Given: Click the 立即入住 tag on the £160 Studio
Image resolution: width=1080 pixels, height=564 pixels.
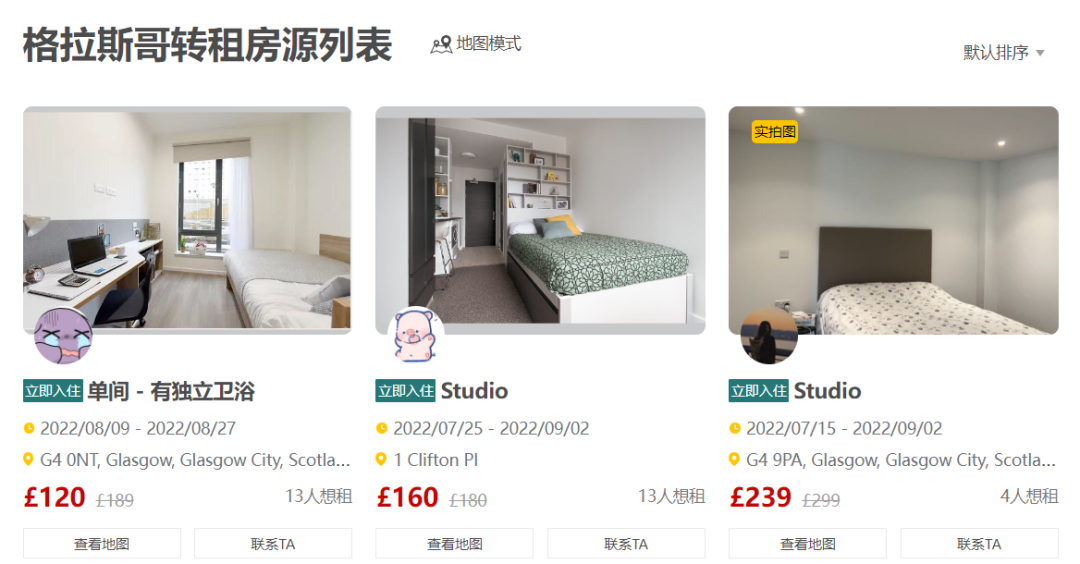Looking at the screenshot, I should 406,390.
